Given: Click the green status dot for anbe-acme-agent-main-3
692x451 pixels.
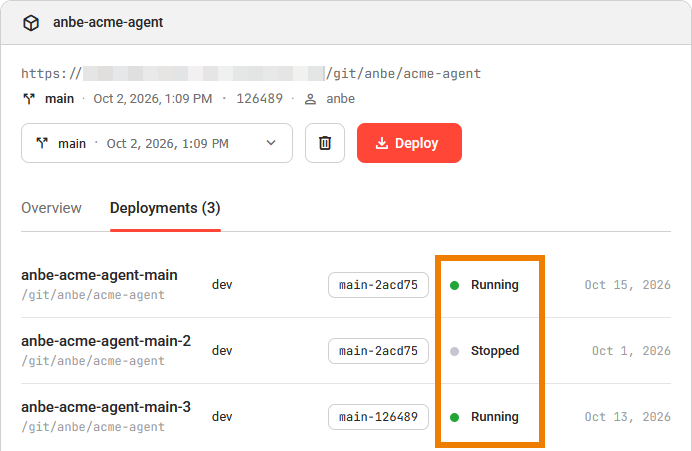Looking at the screenshot, I should 455,417.
